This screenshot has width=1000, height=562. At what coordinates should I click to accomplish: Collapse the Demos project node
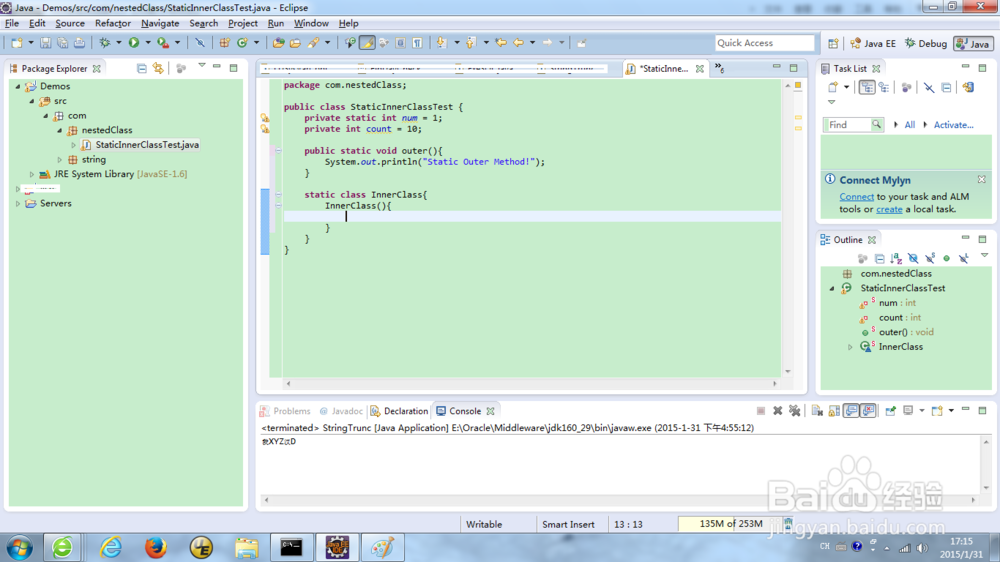[18, 86]
